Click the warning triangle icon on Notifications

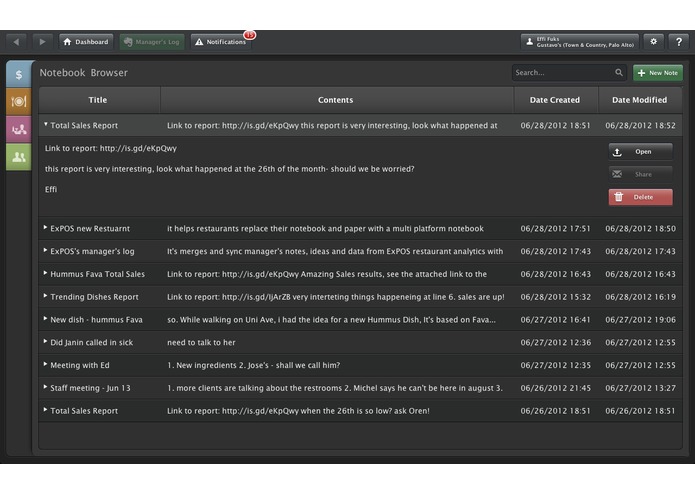199,42
